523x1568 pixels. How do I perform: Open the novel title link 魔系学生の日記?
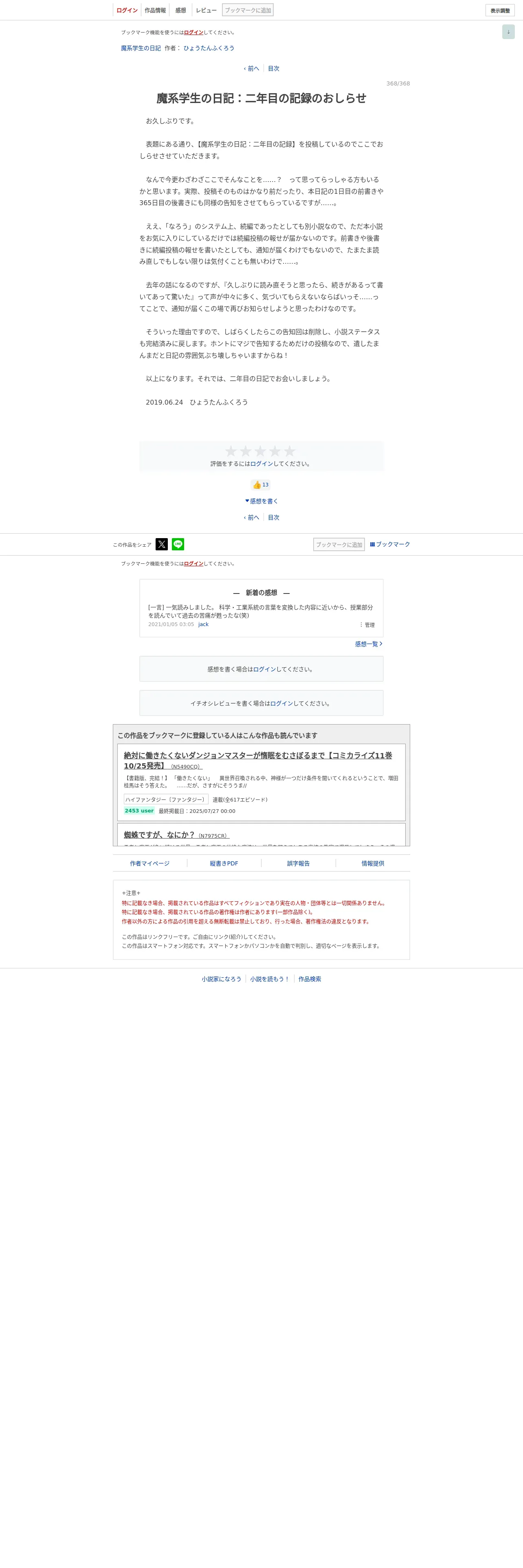coord(141,48)
